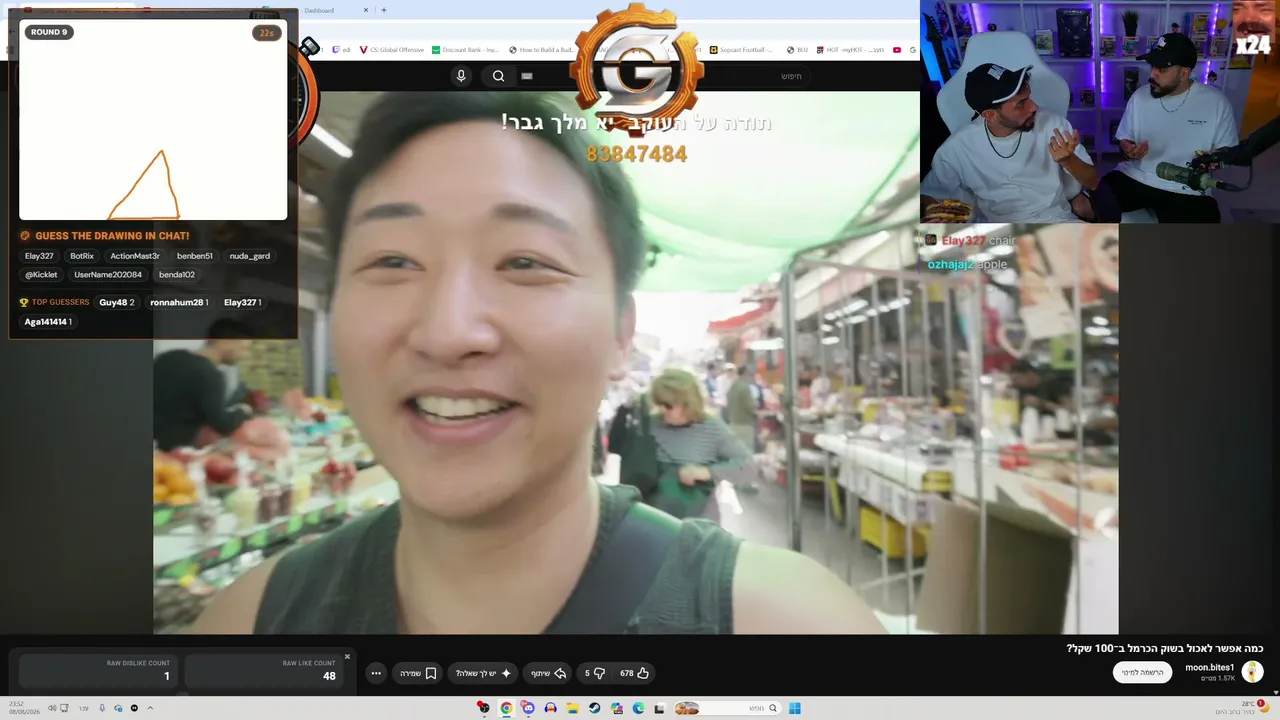
Task: Click the 22s countdown timer badge
Action: pos(266,33)
